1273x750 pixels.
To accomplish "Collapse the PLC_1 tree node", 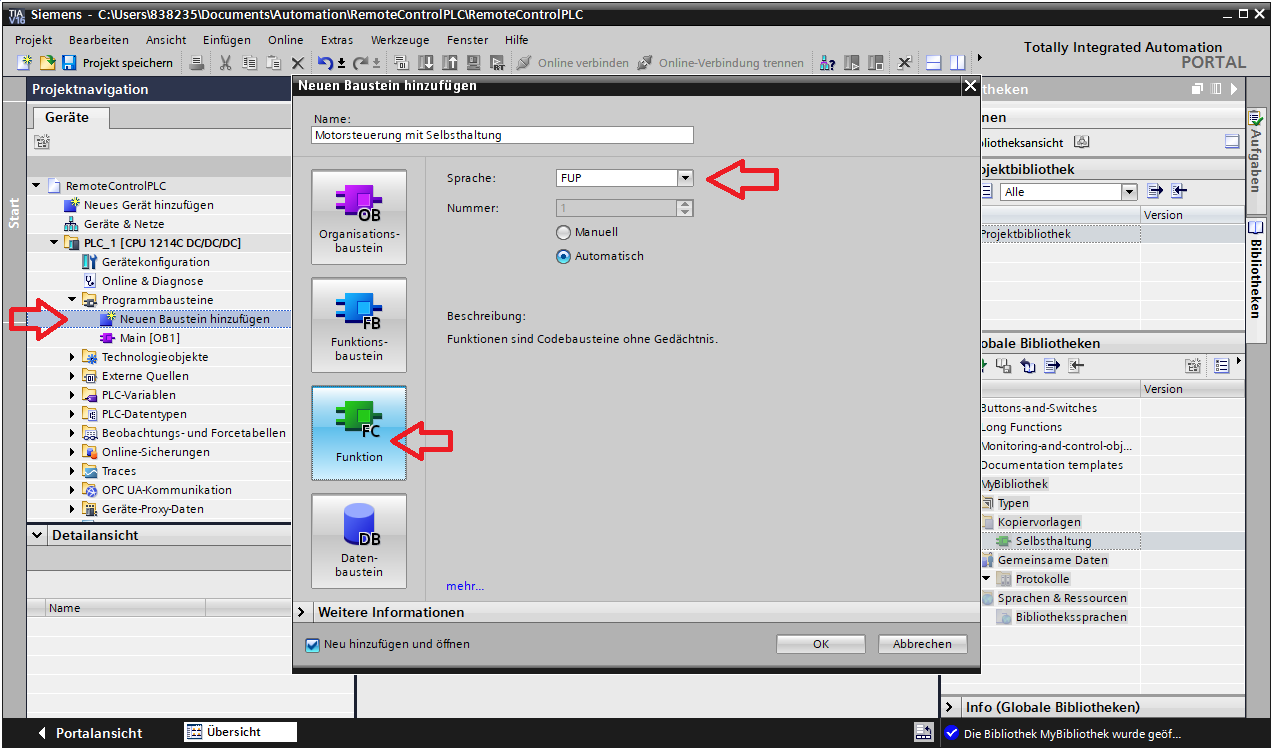I will tap(55, 243).
